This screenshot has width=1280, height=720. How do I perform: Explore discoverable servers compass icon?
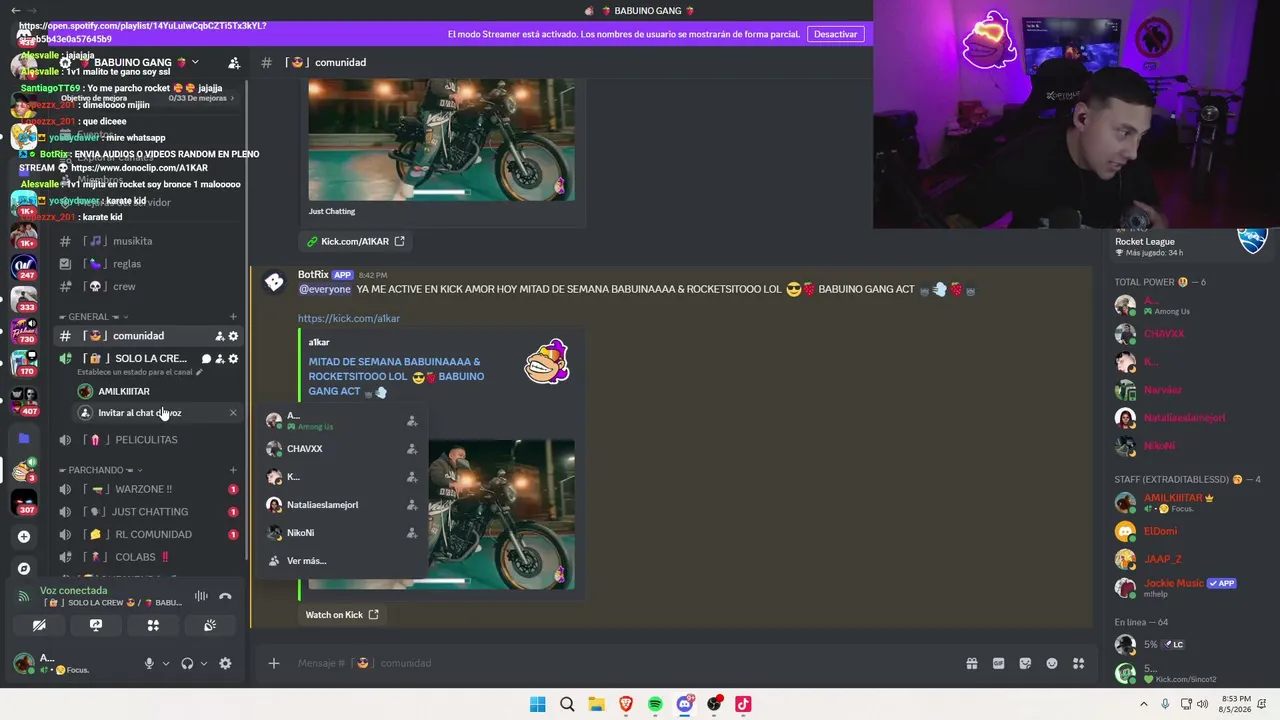coord(24,568)
